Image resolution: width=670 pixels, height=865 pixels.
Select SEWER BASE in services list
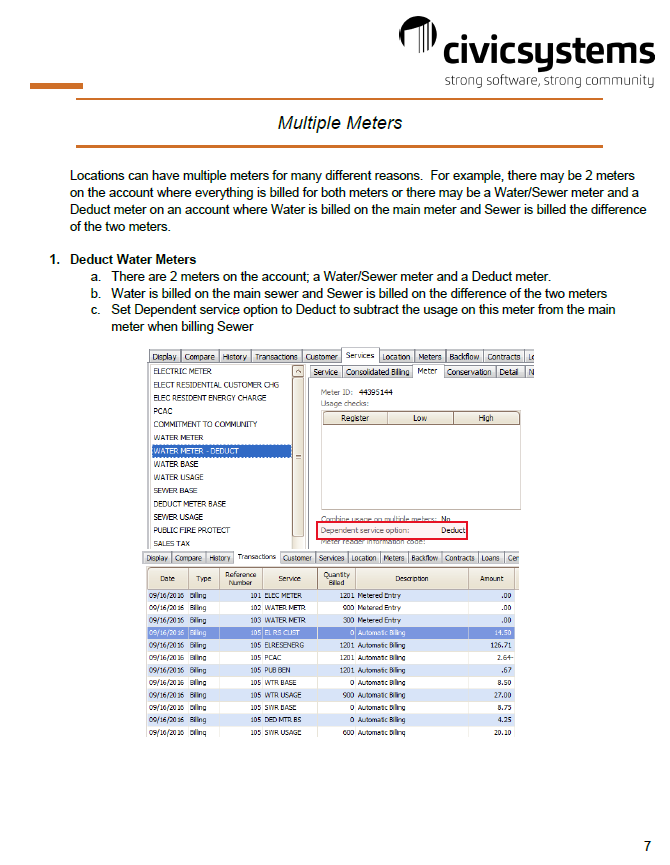(175, 490)
